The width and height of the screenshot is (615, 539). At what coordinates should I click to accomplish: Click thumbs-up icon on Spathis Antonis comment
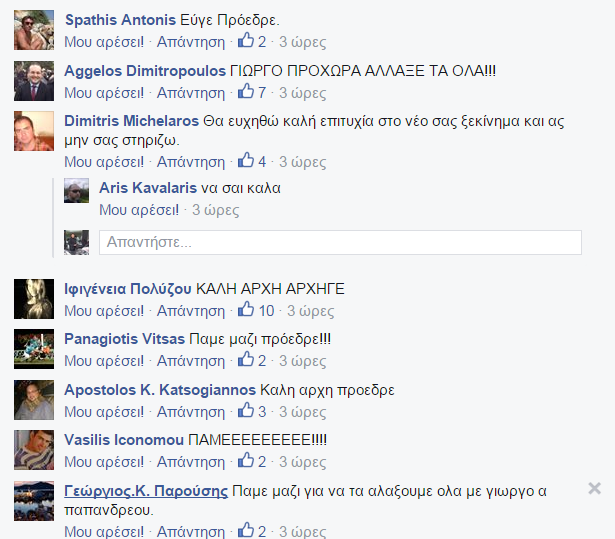click(246, 40)
